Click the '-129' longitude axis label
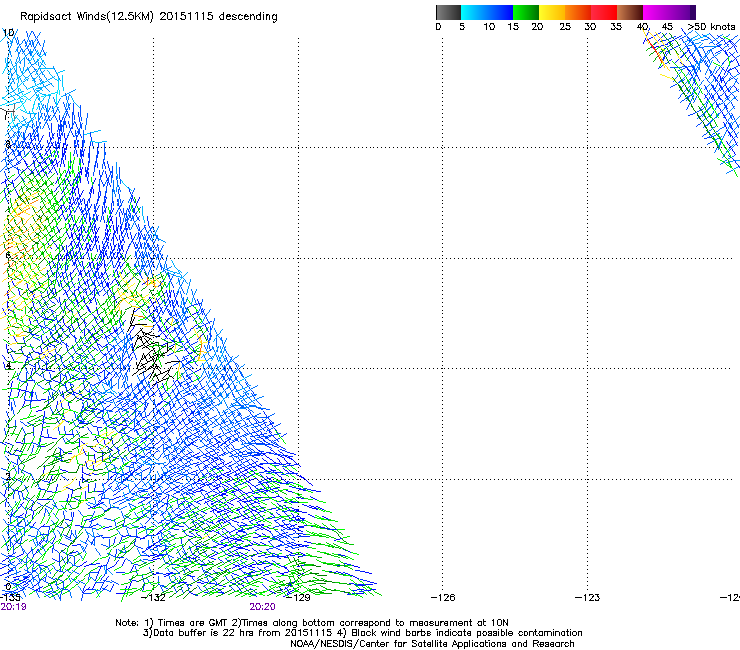 coord(298,598)
